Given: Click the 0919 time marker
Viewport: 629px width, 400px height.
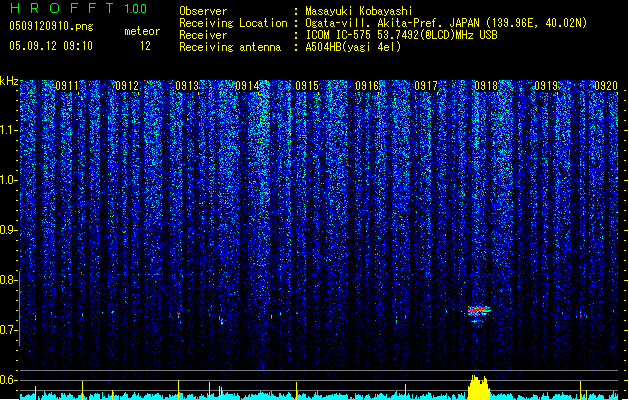Looking at the screenshot, I should tap(546, 86).
